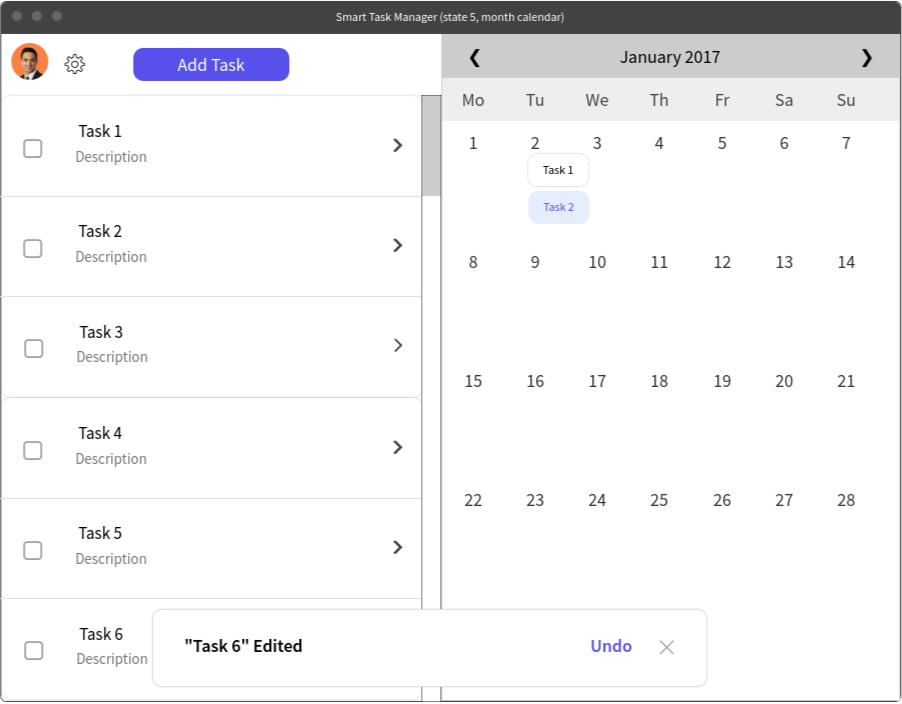Image resolution: width=902 pixels, height=704 pixels.
Task: Select the Task 1 calendar chip
Action: tap(558, 170)
